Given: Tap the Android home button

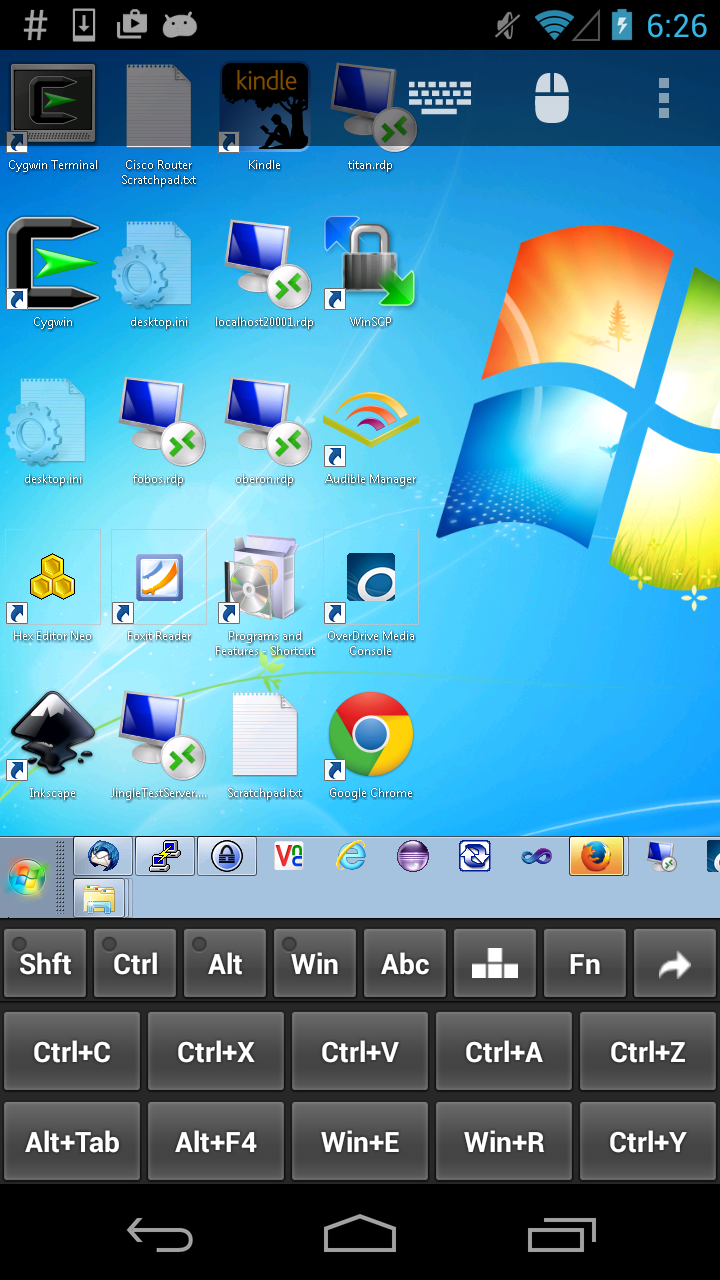Looking at the screenshot, I should (360, 1234).
